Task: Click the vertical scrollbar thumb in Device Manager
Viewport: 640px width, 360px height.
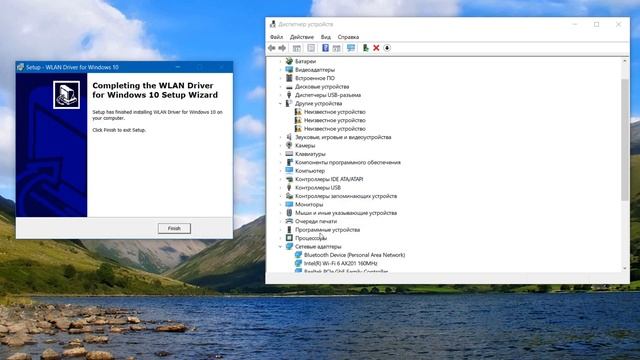Action: (624, 140)
